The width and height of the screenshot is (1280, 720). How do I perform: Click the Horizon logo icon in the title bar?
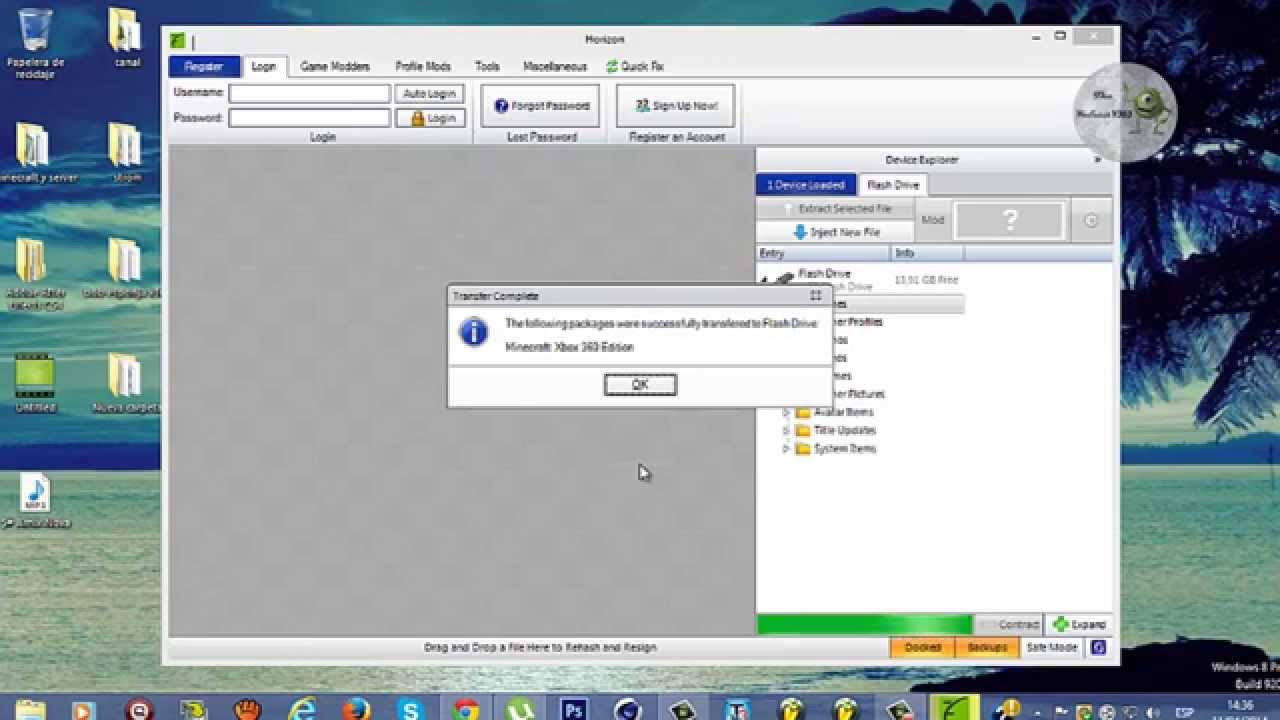pos(178,41)
